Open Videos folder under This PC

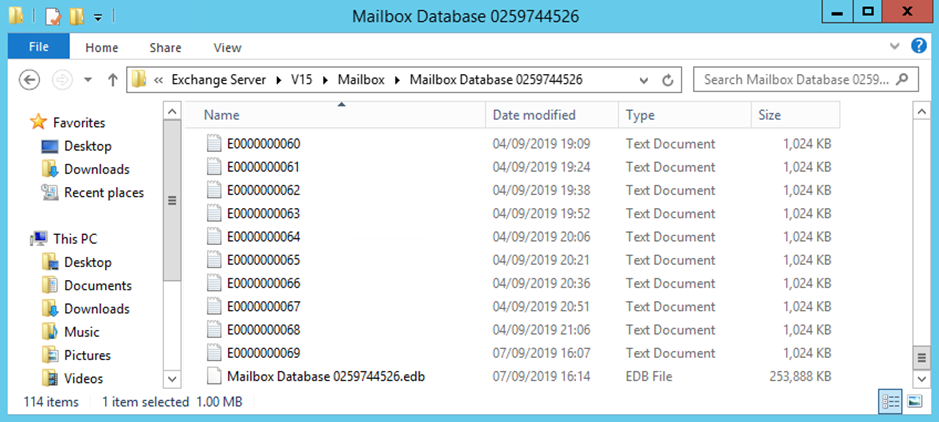point(83,379)
